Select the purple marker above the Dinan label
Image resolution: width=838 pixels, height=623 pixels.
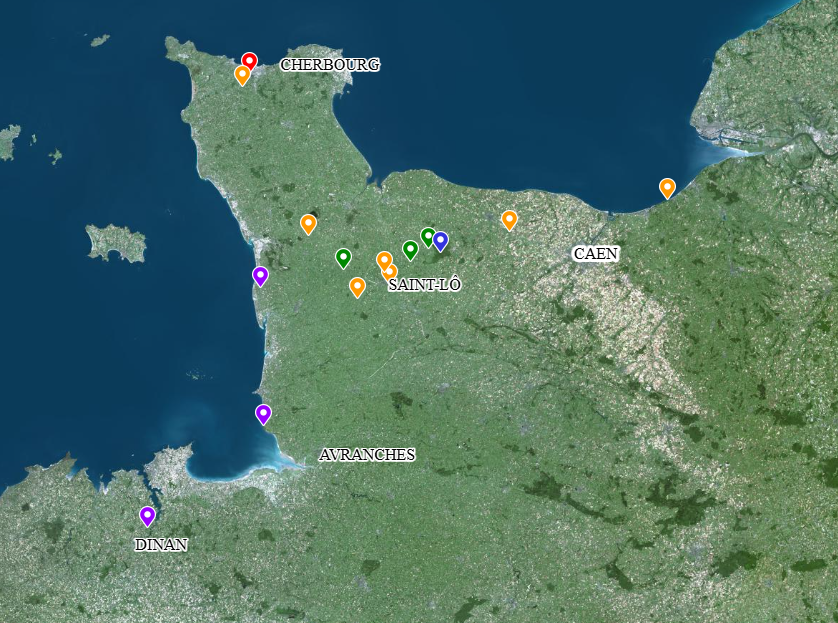(148, 516)
